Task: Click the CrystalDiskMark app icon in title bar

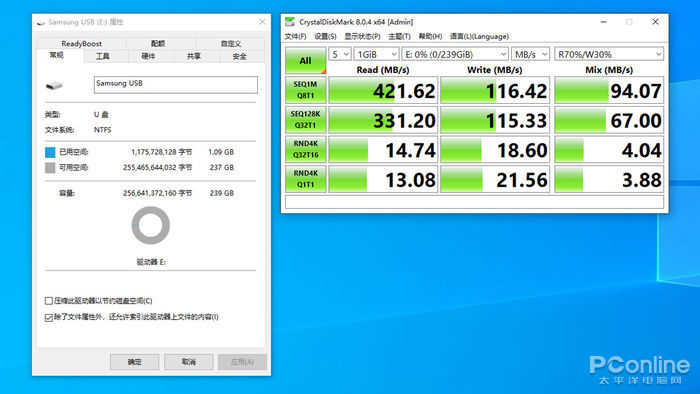Action: (x=290, y=22)
